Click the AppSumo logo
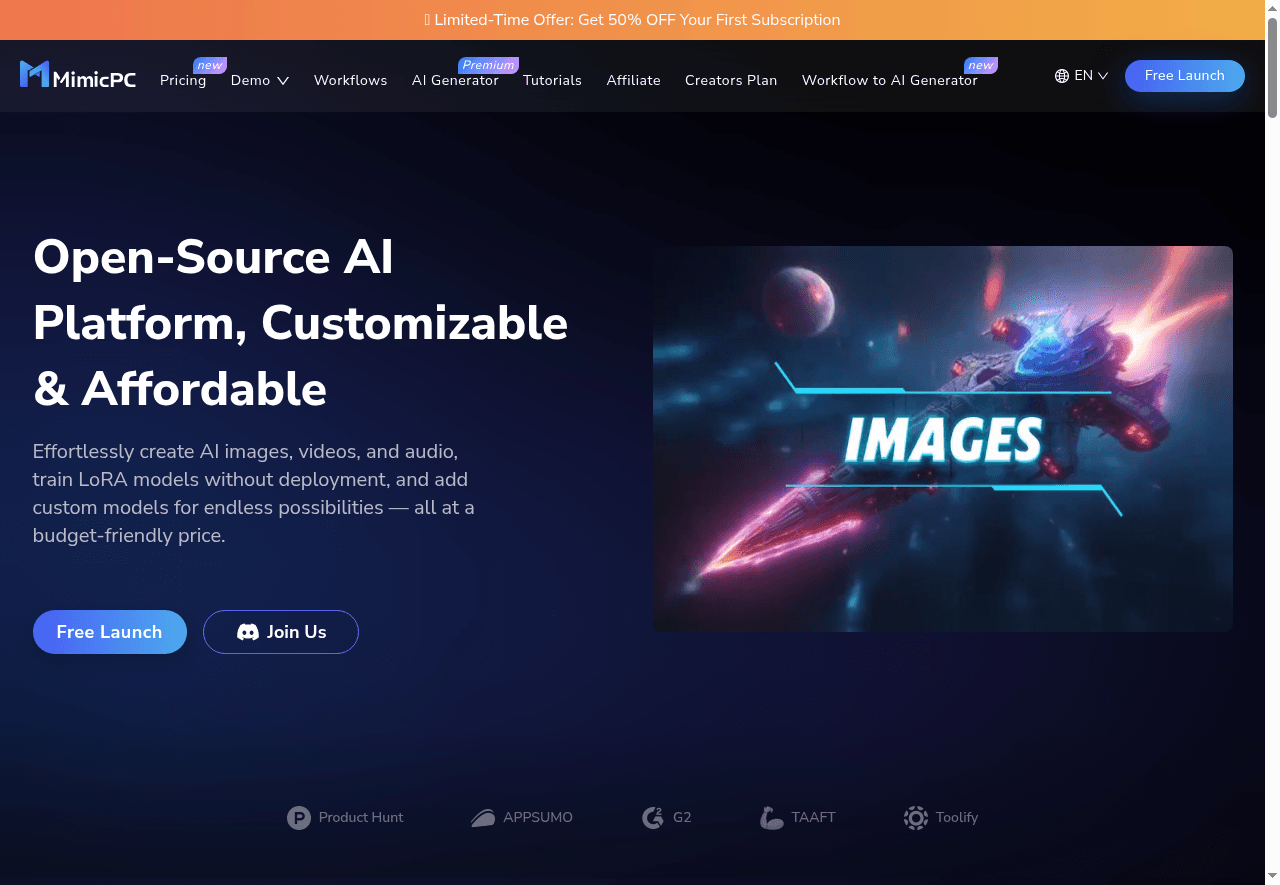Screen dimensions: 1280x885 pos(483,818)
